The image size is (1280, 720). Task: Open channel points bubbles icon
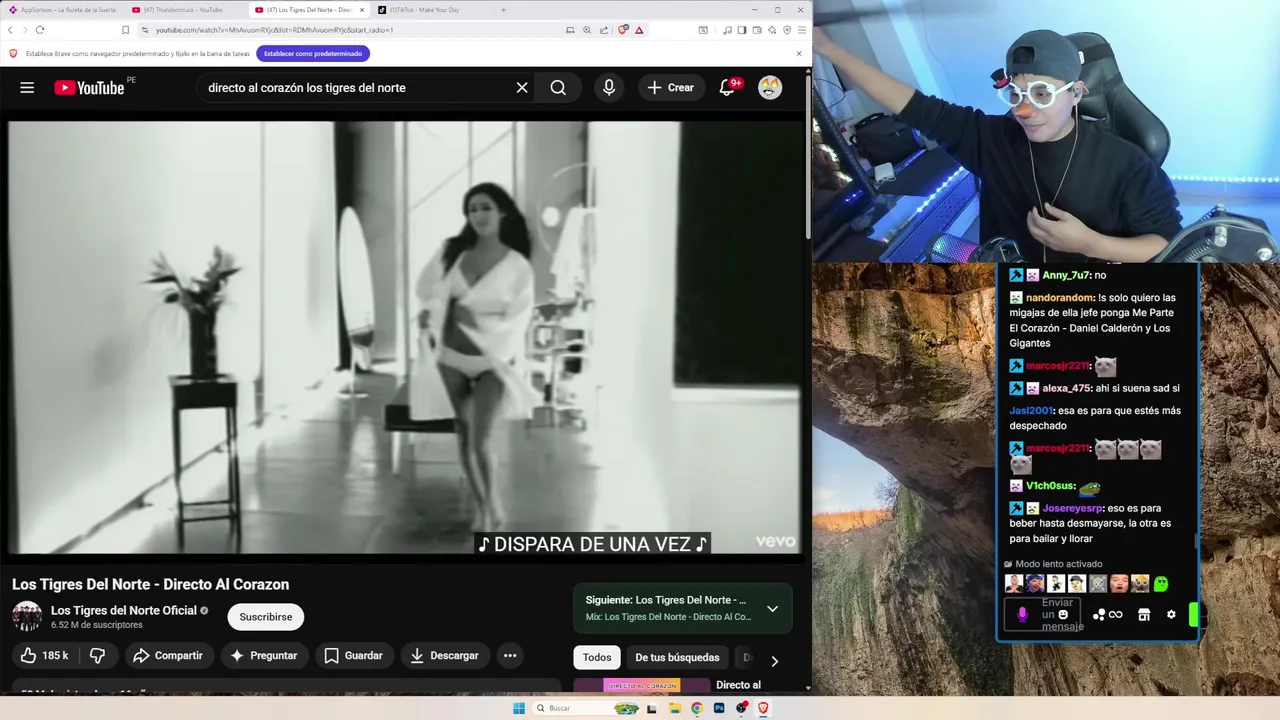click(x=1099, y=615)
